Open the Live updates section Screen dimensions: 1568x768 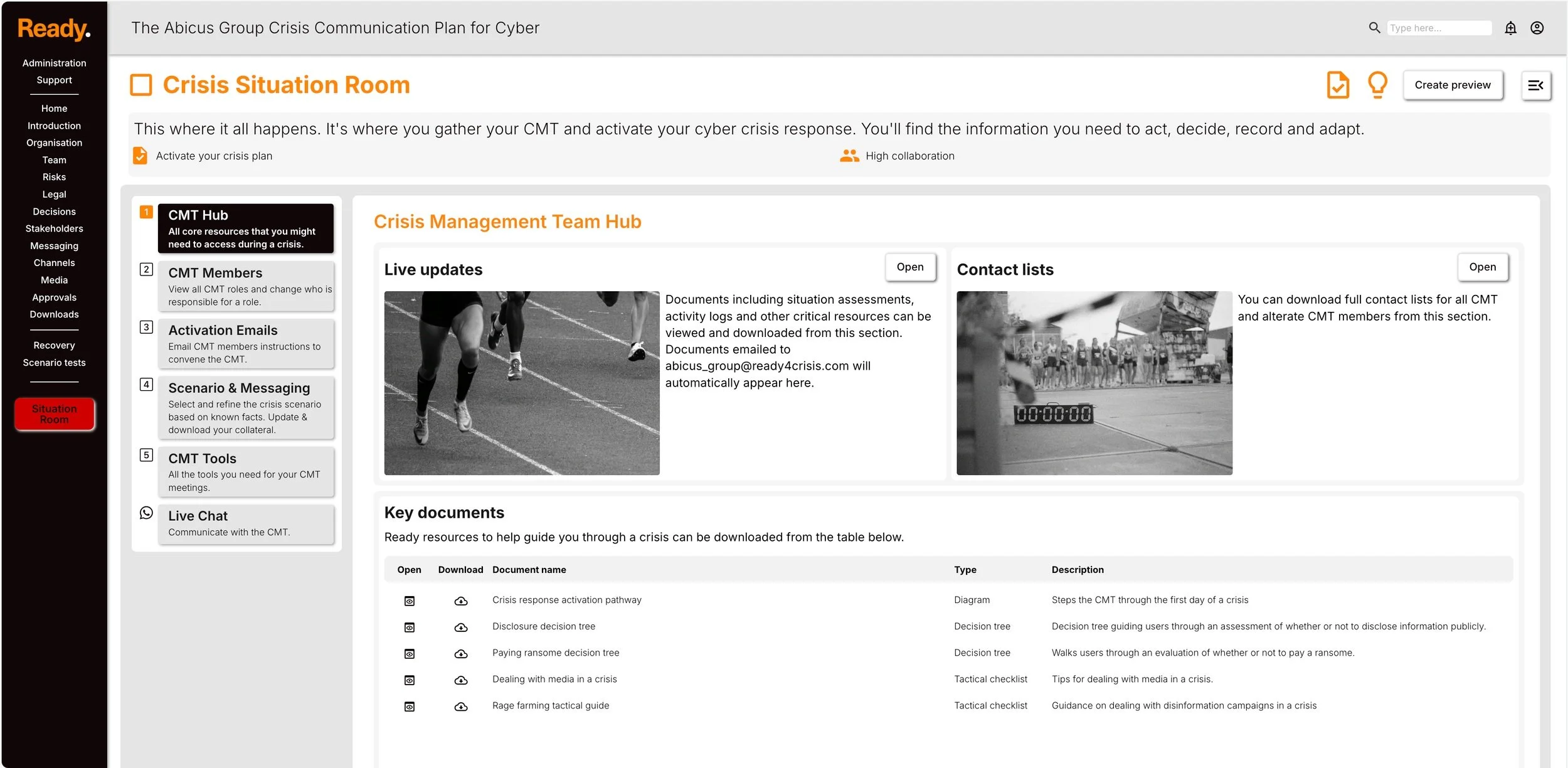(x=909, y=267)
